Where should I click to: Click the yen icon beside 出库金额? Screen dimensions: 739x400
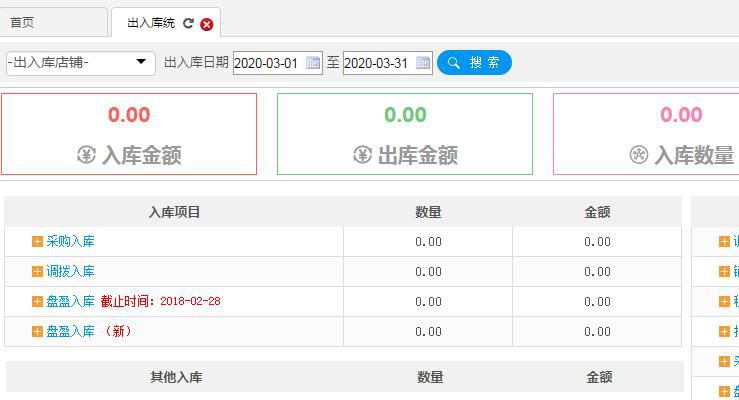click(362, 155)
